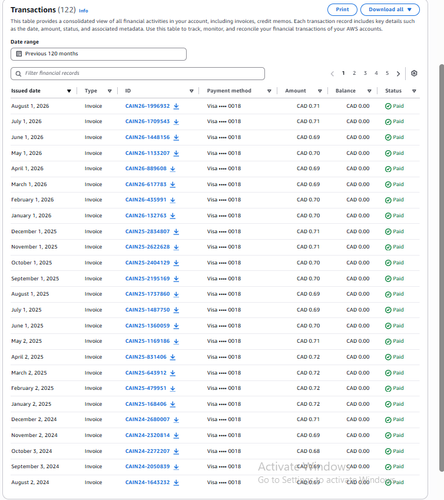Open the Amount column sort arrow
The width and height of the screenshot is (444, 500).
[320, 91]
